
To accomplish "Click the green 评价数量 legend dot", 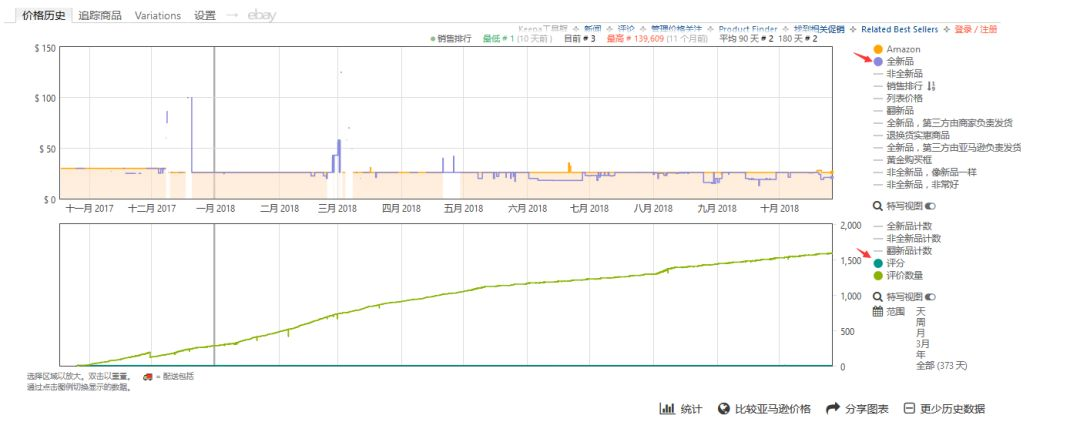I will click(878, 275).
